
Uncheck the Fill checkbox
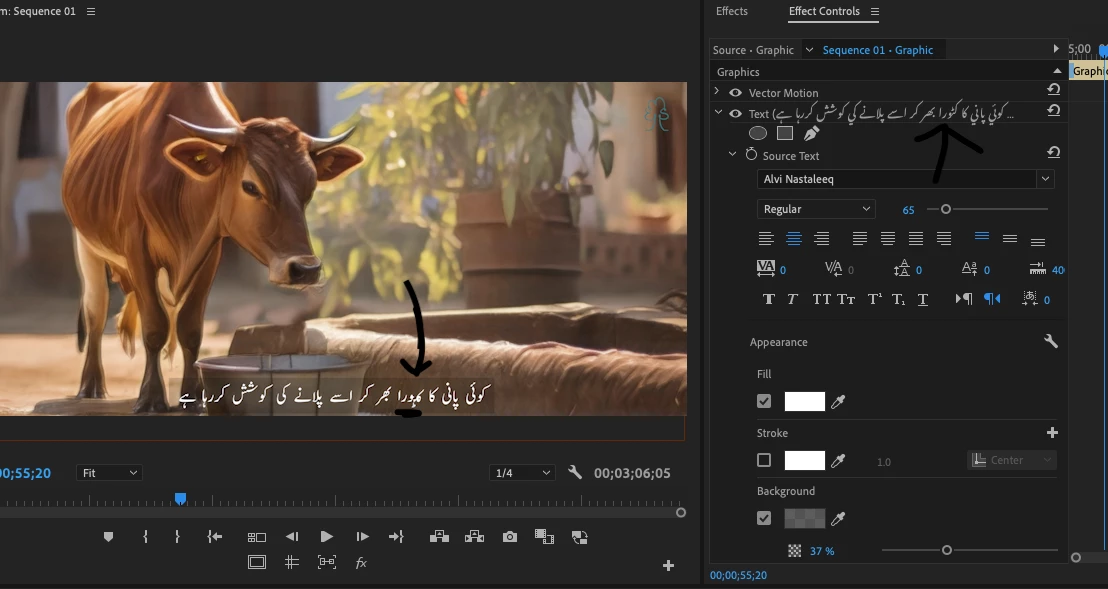point(764,401)
